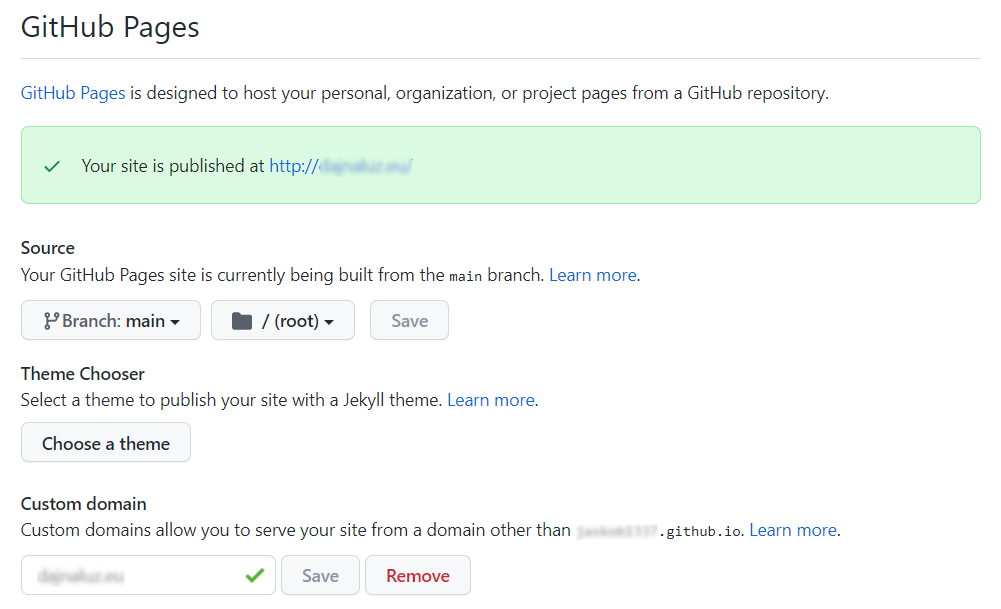
Task: Click Save next to custom domain field
Action: point(320,576)
